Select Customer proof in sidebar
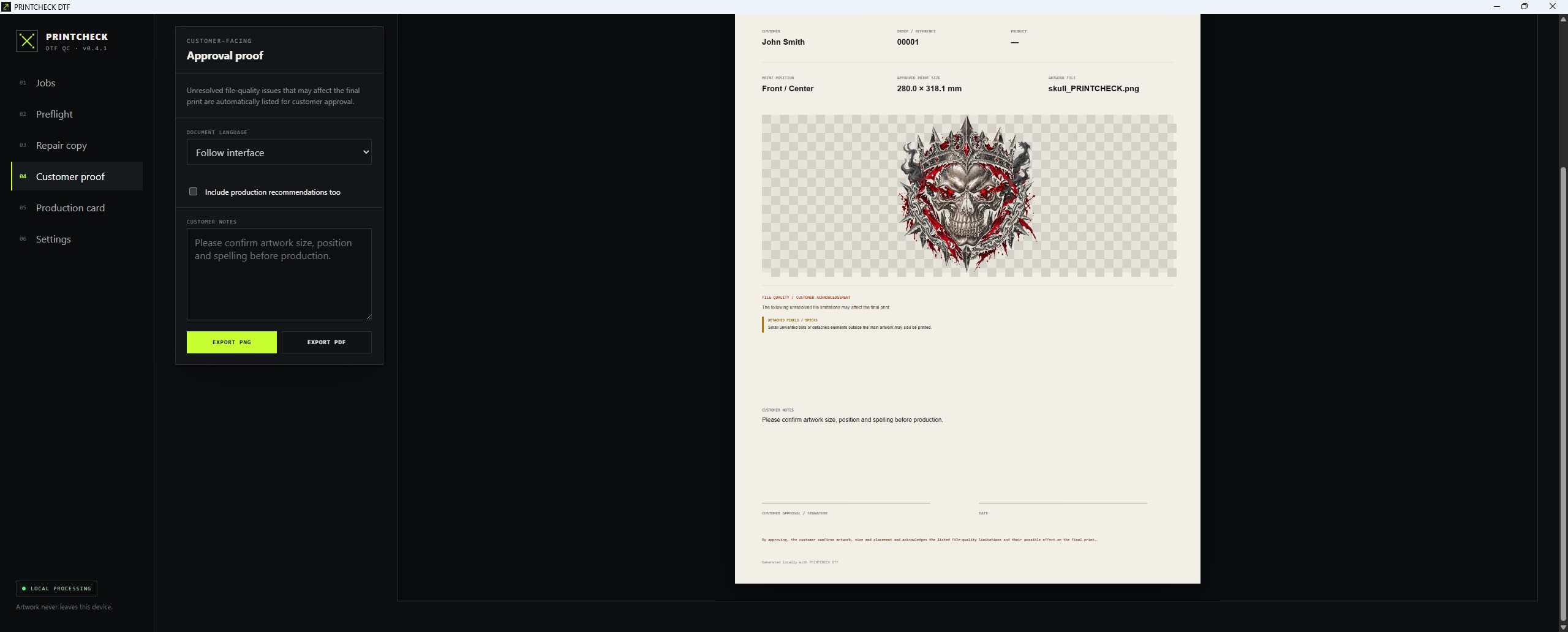This screenshot has width=1568, height=632. click(77, 176)
